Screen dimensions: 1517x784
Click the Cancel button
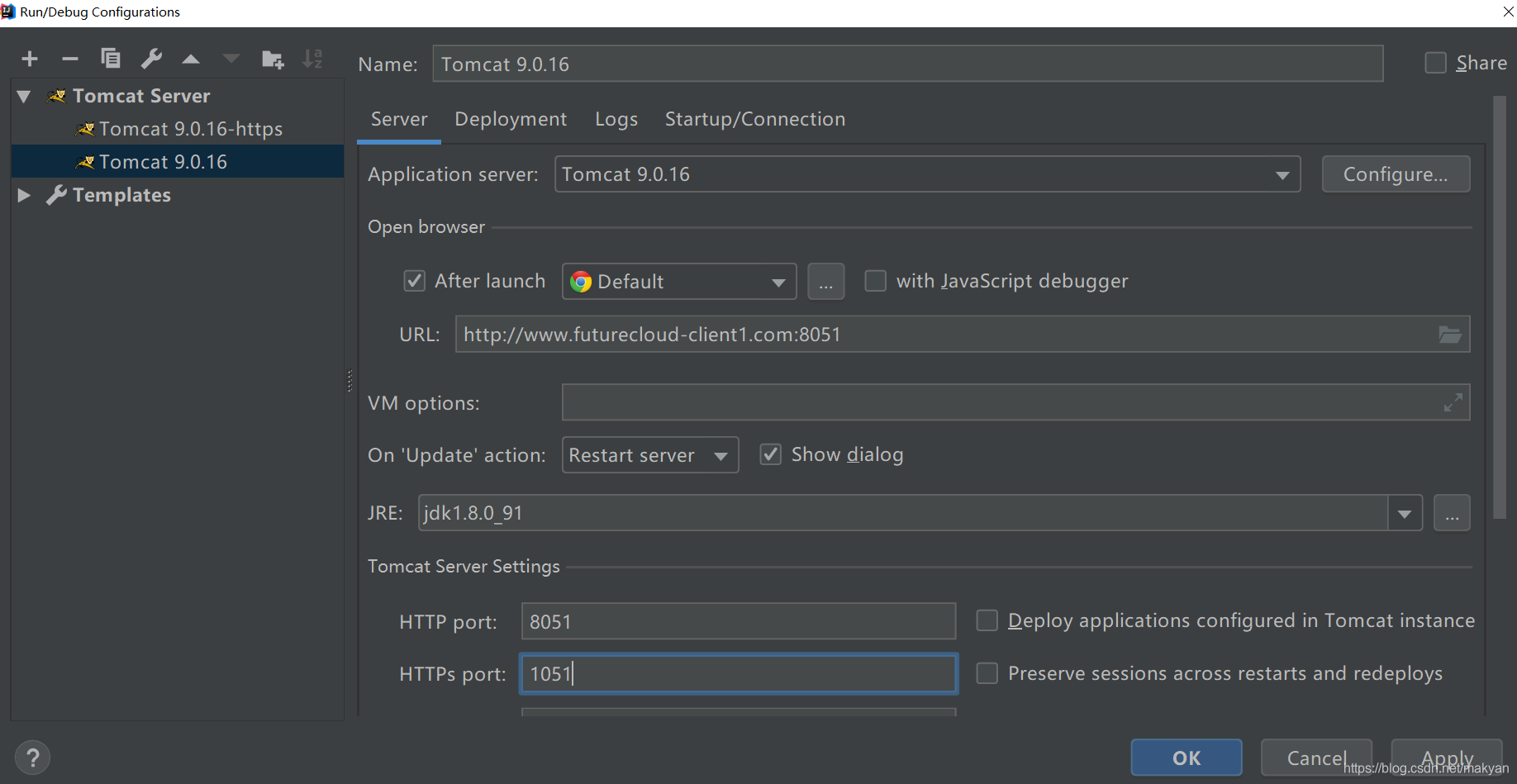(1316, 758)
